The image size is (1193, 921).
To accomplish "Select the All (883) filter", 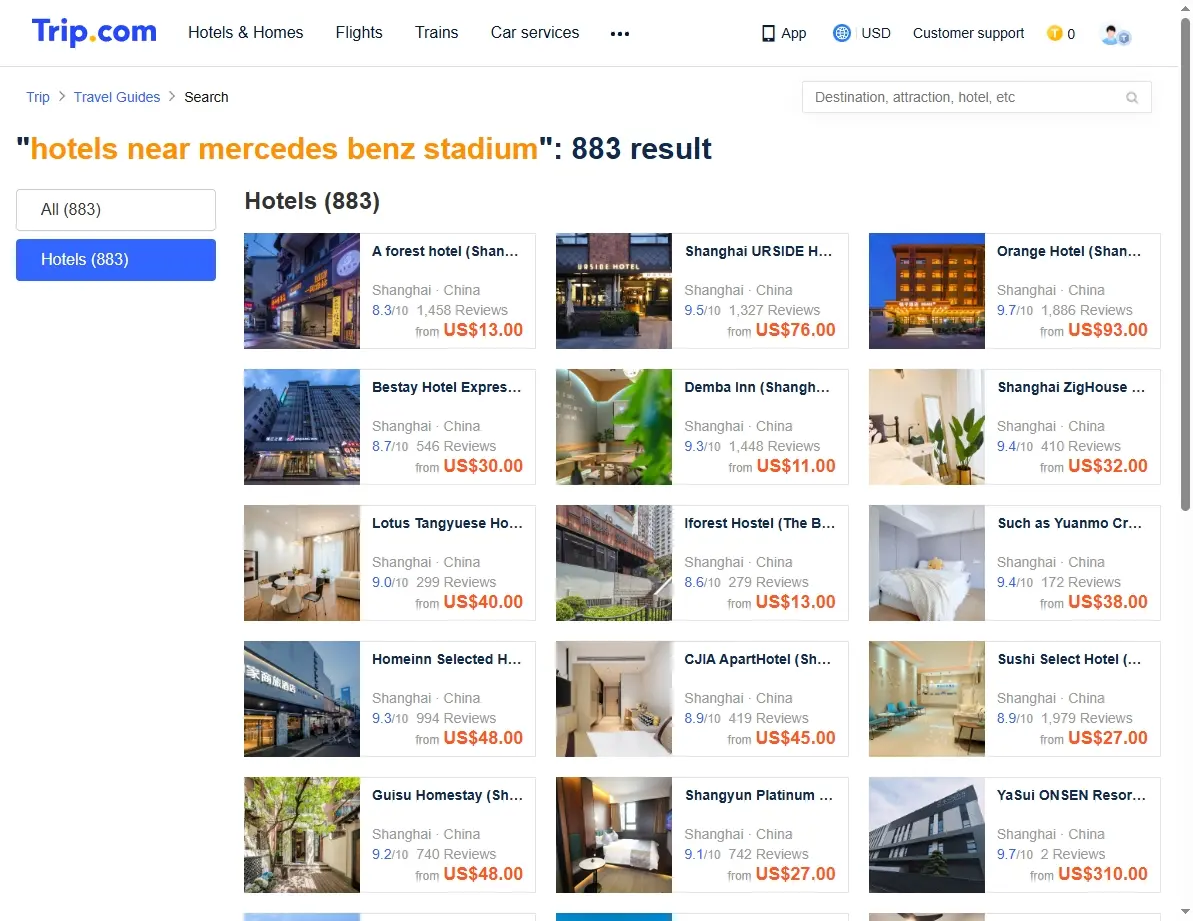I will point(116,210).
